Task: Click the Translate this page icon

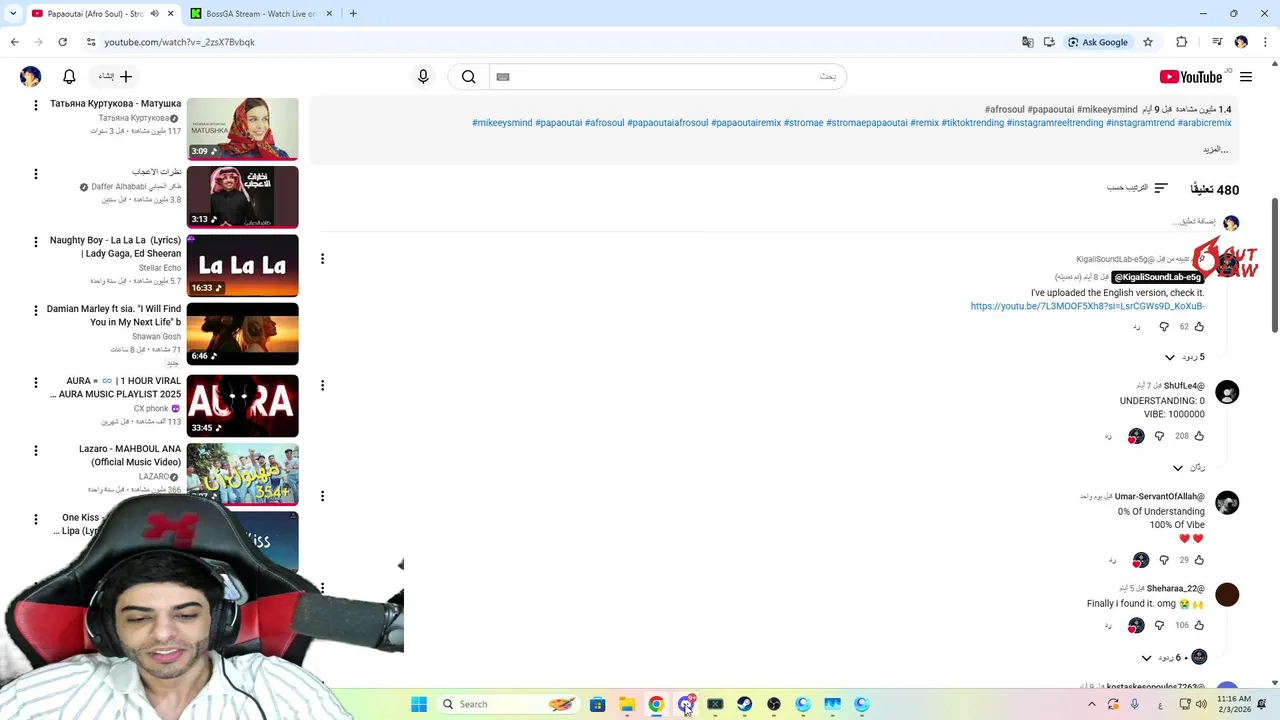Action: tap(1027, 42)
